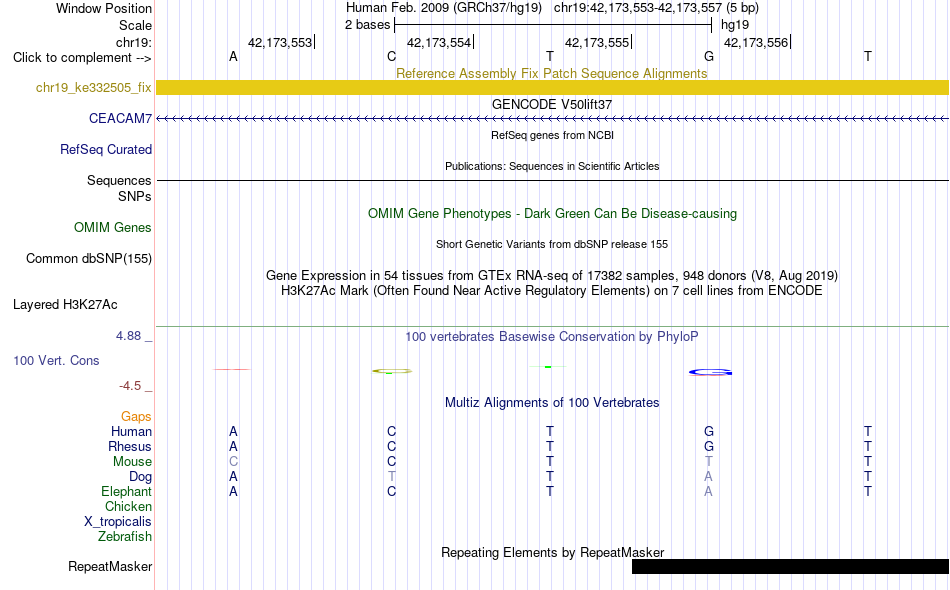Click the GENCODE V50lift37 track title
950x590 pixels.
click(552, 105)
